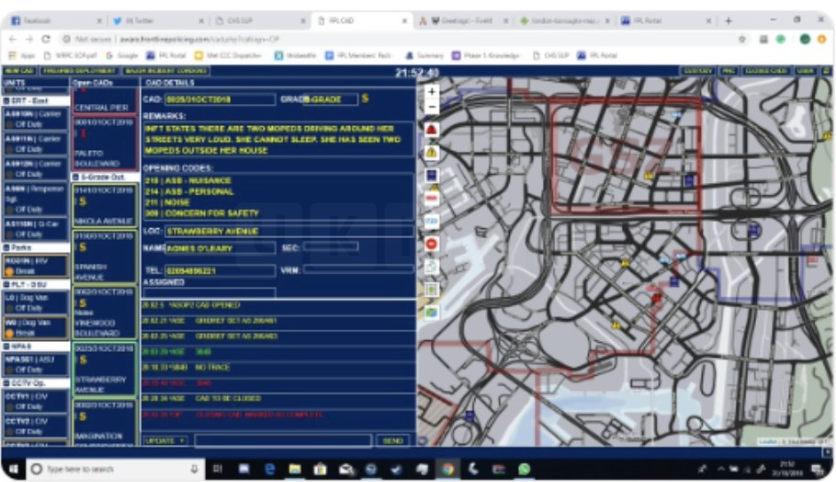
Task: Open the GRADE dropdown showing S-GRADE
Action: click(x=330, y=99)
